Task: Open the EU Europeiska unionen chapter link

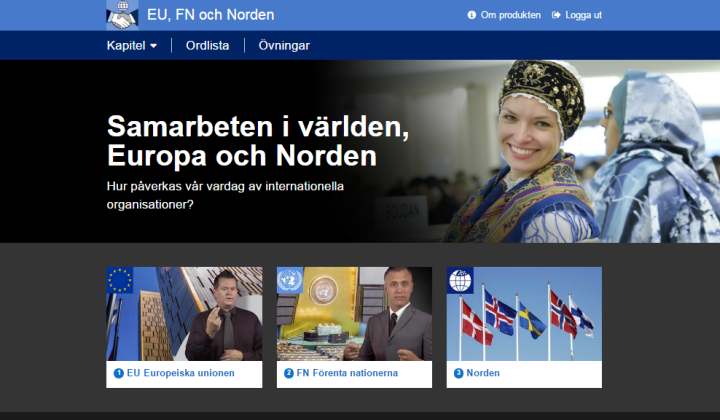Action: [x=180, y=373]
